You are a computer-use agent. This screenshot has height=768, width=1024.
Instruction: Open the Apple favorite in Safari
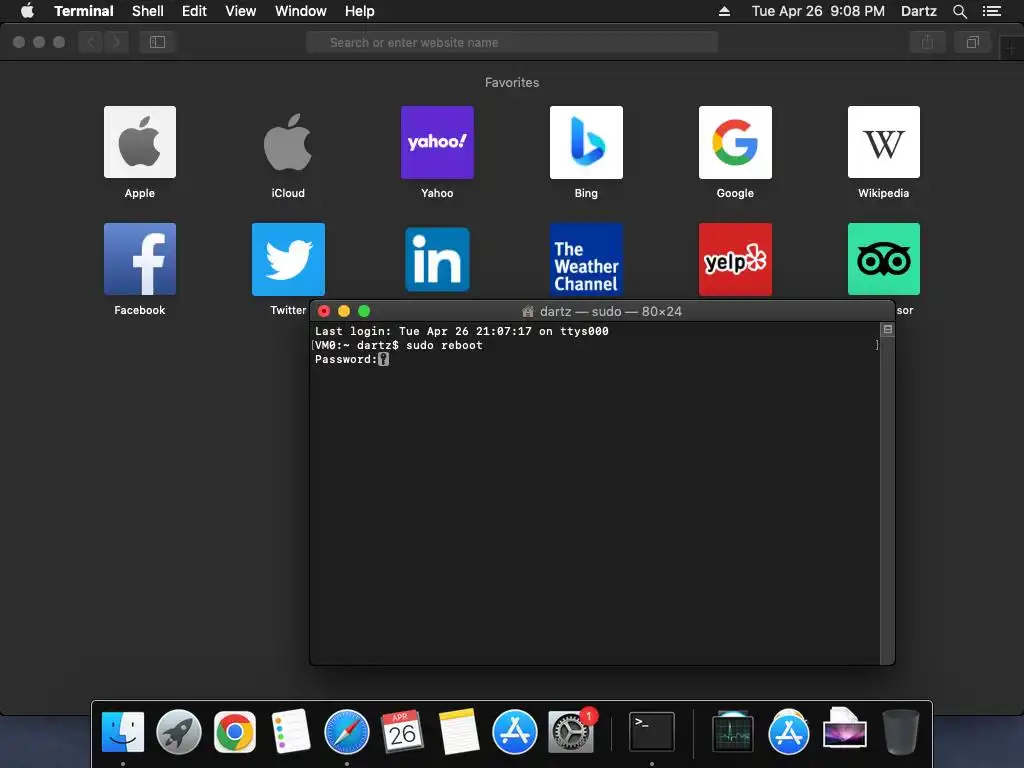coord(140,142)
